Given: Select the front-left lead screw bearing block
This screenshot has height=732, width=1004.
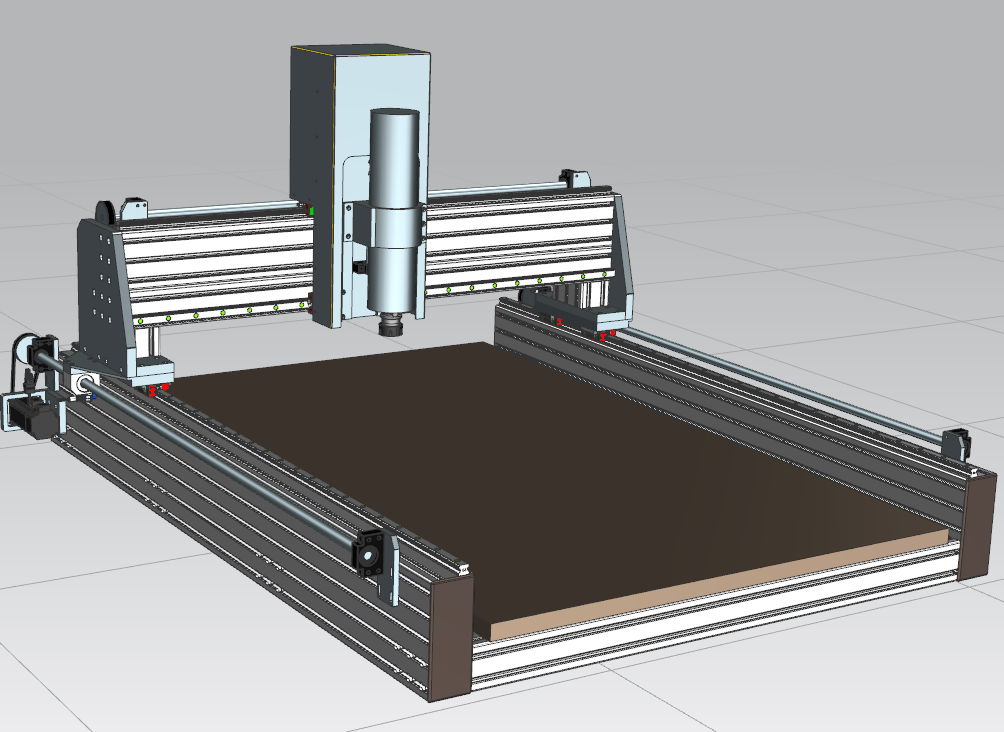Looking at the screenshot, I should point(368,552).
